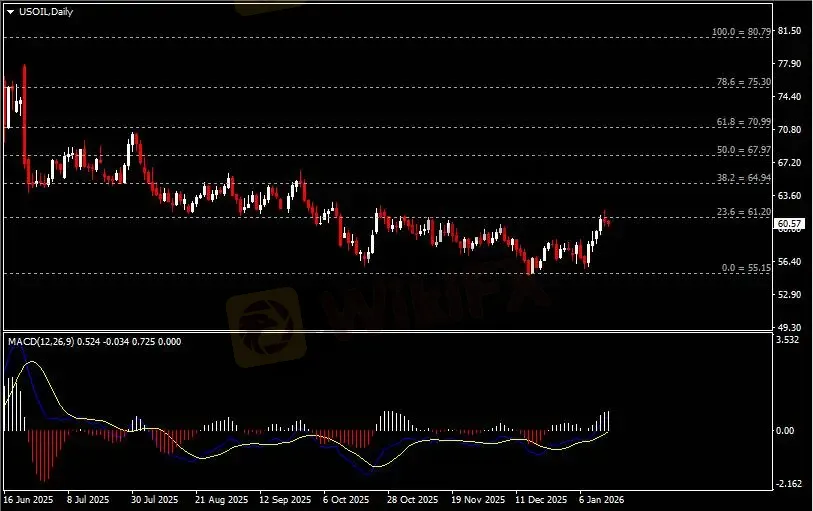Click the MACD scale value 0.00
Screen dimensions: 813x511
click(786, 431)
